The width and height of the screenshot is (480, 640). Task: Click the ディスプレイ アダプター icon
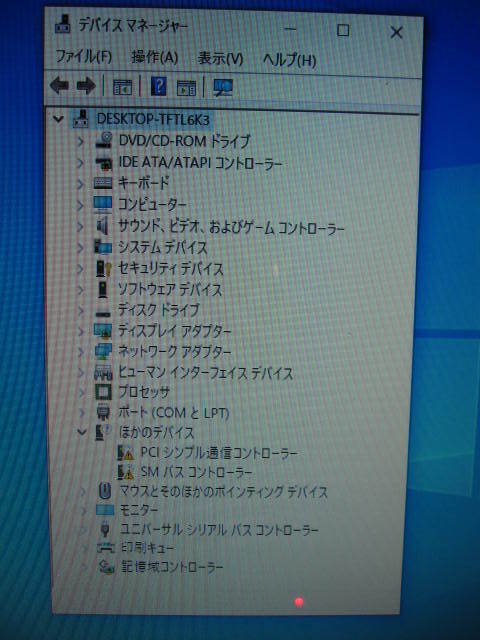[102, 331]
